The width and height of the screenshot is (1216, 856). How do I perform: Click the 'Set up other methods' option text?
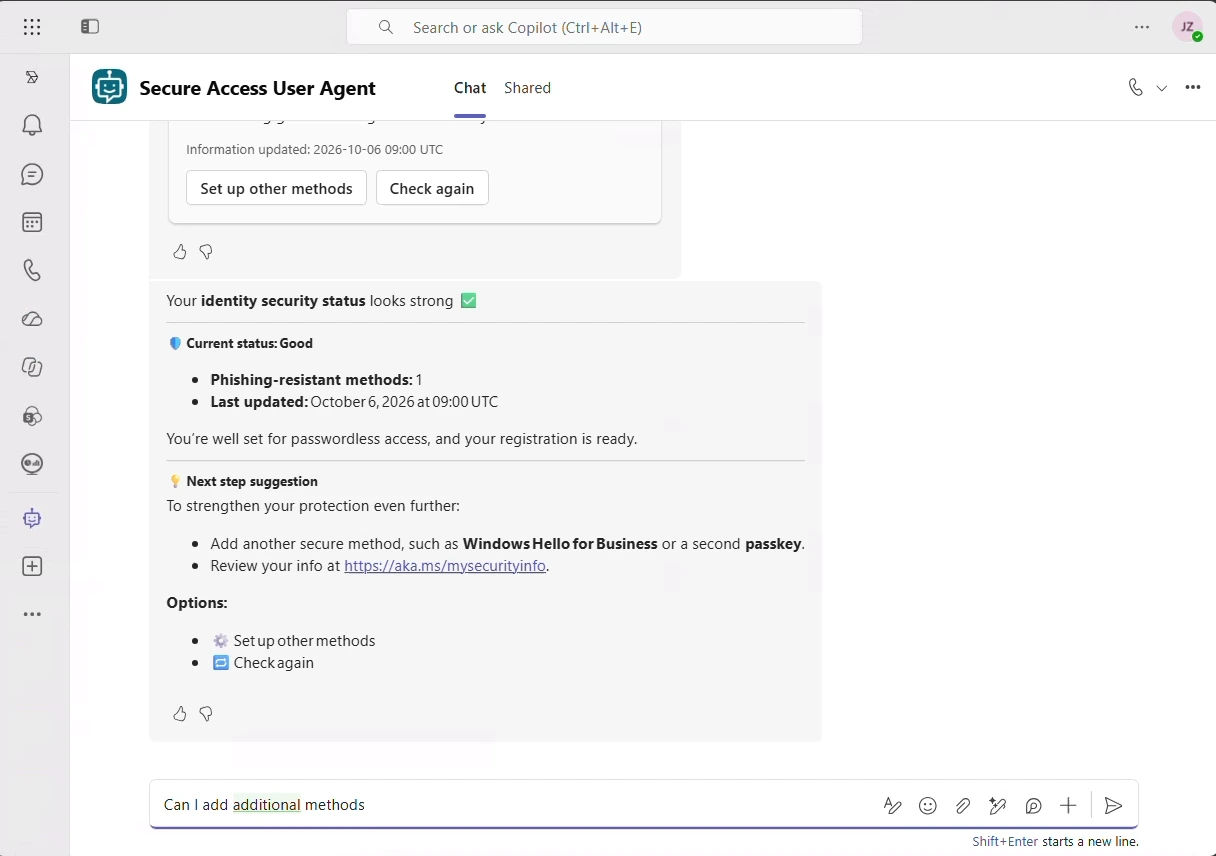click(304, 641)
